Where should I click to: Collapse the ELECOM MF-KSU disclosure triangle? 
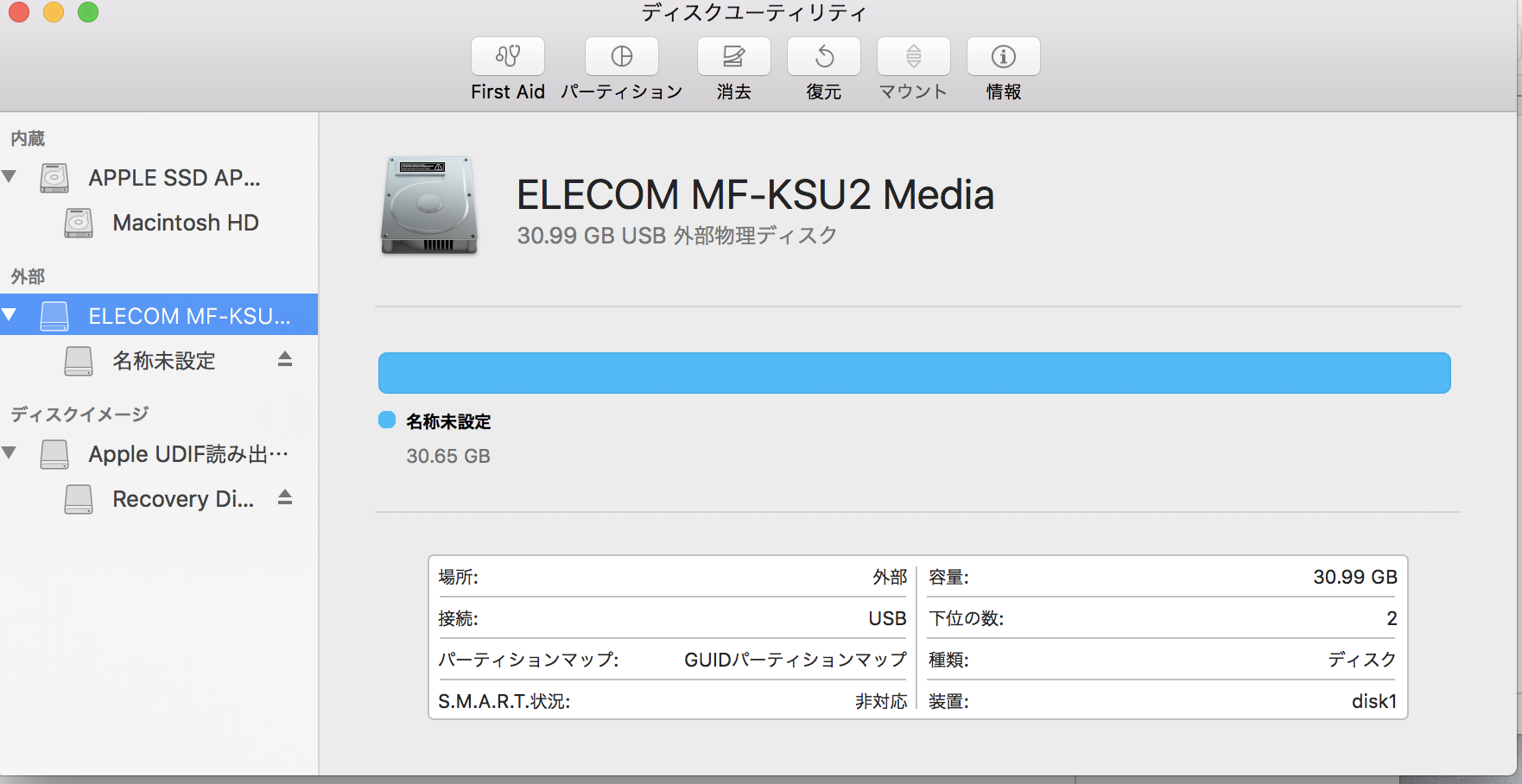pyautogui.click(x=10, y=315)
